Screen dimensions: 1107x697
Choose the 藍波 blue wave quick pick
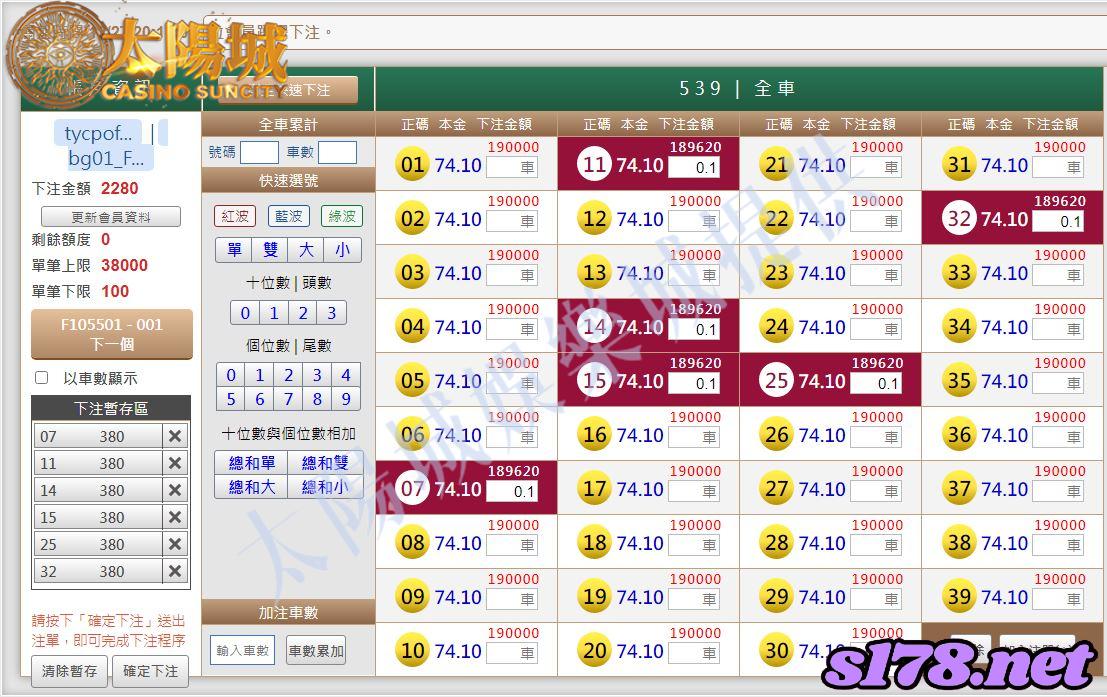coord(288,216)
